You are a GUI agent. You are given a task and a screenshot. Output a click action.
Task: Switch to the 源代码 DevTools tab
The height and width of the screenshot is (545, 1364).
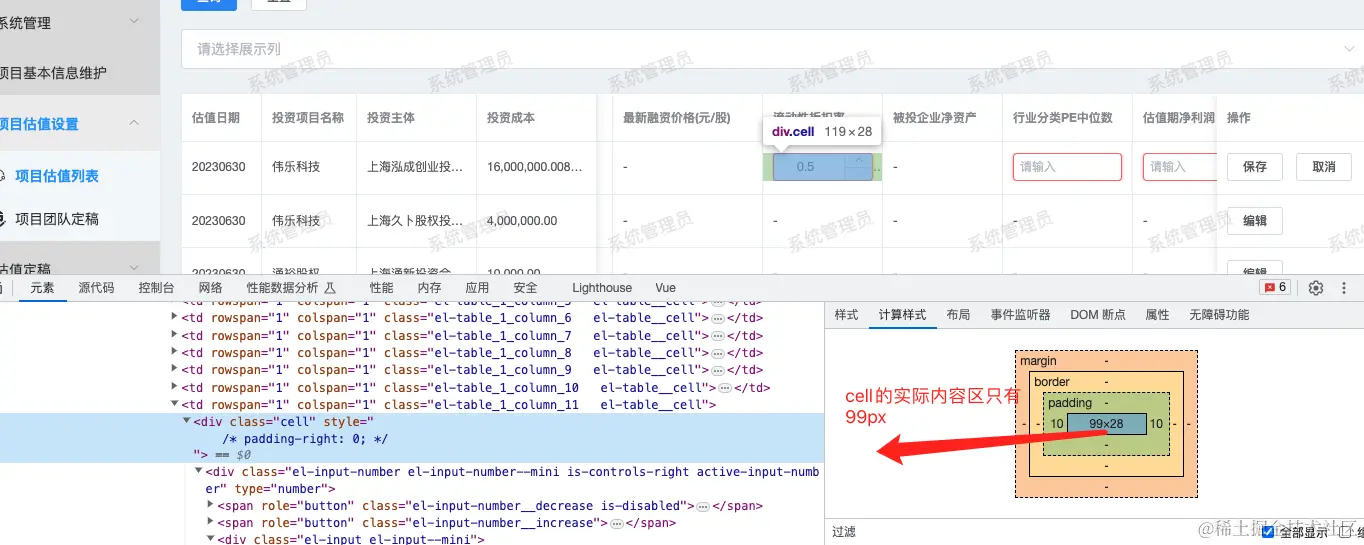(97, 288)
